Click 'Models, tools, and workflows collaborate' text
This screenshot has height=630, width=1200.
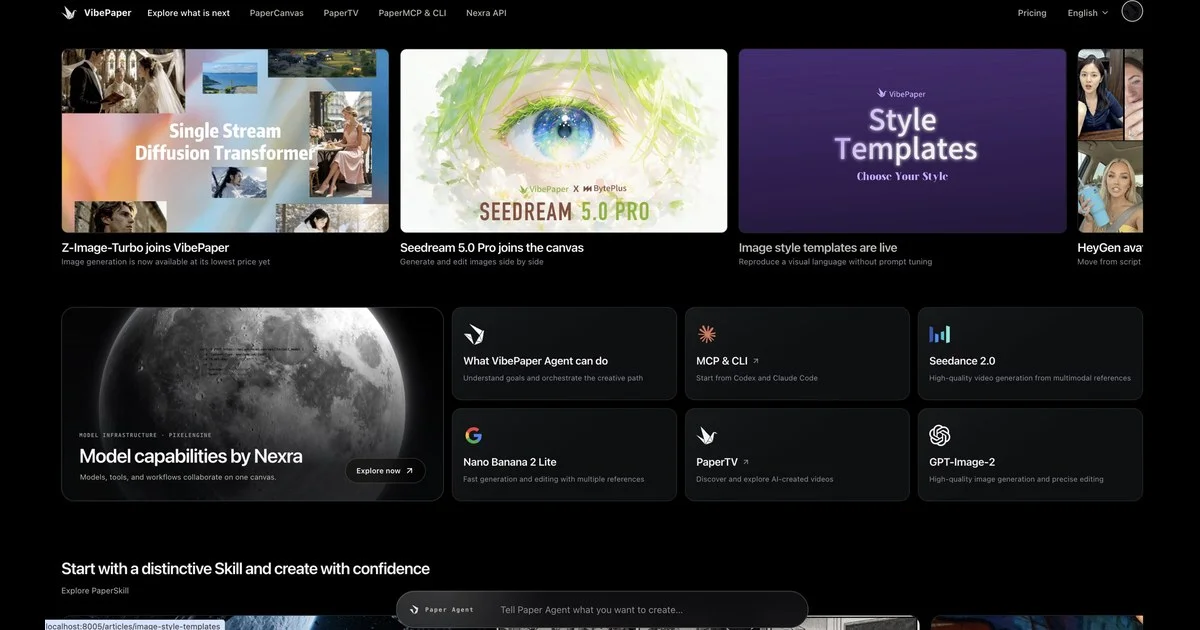(x=177, y=477)
